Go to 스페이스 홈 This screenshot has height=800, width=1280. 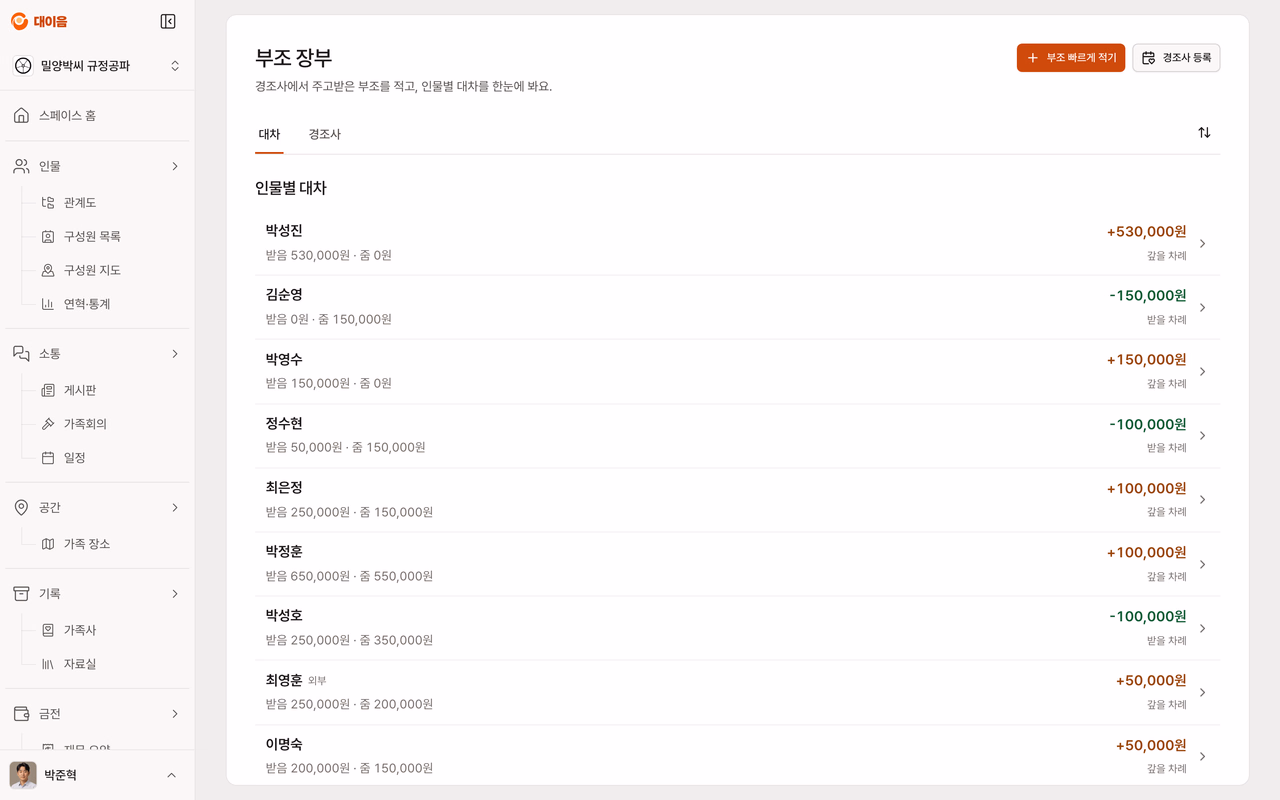tap(97, 116)
